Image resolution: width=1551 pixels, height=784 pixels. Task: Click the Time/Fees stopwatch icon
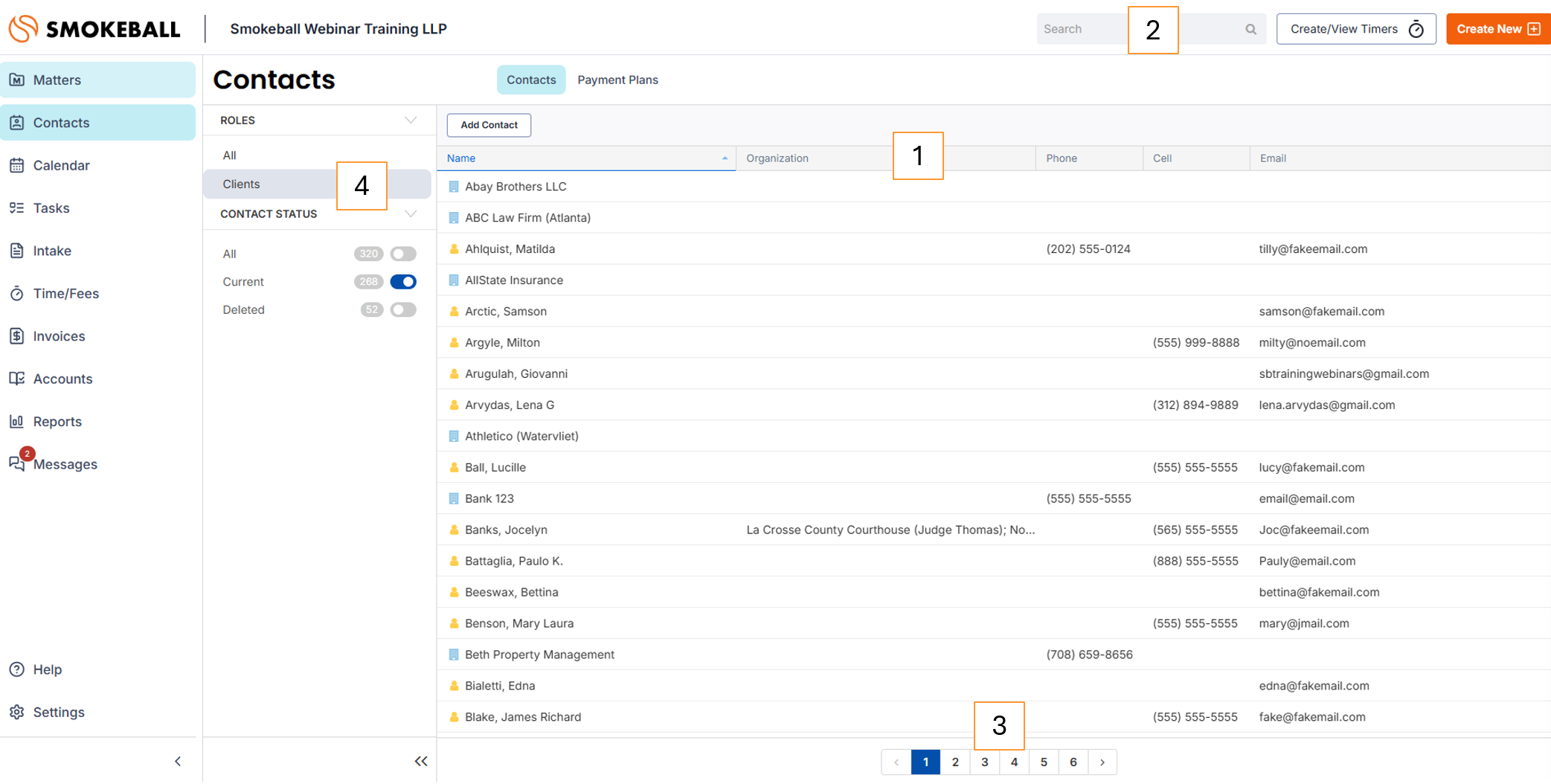click(x=17, y=294)
